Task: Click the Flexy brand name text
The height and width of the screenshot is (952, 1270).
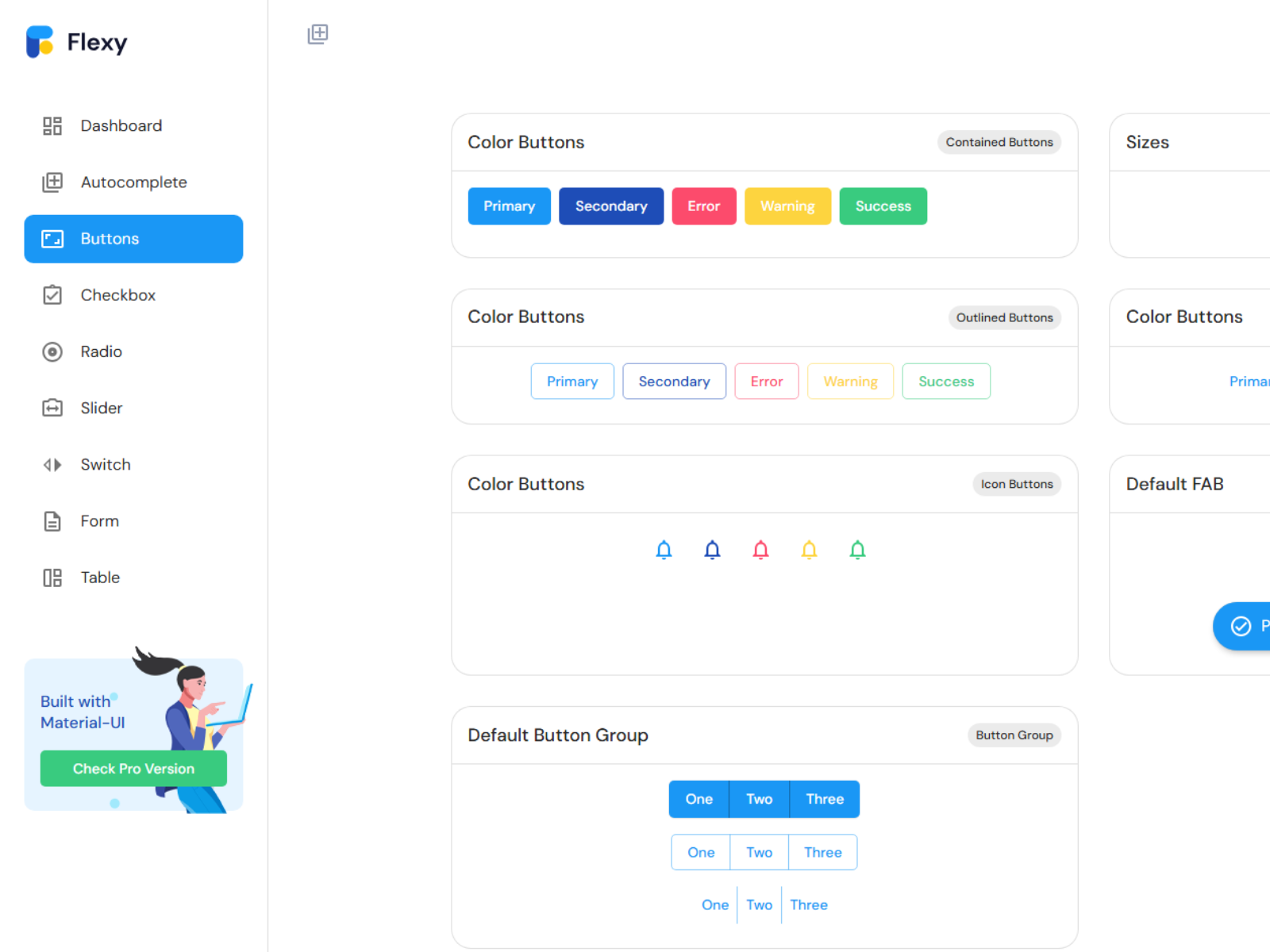Action: click(x=97, y=42)
